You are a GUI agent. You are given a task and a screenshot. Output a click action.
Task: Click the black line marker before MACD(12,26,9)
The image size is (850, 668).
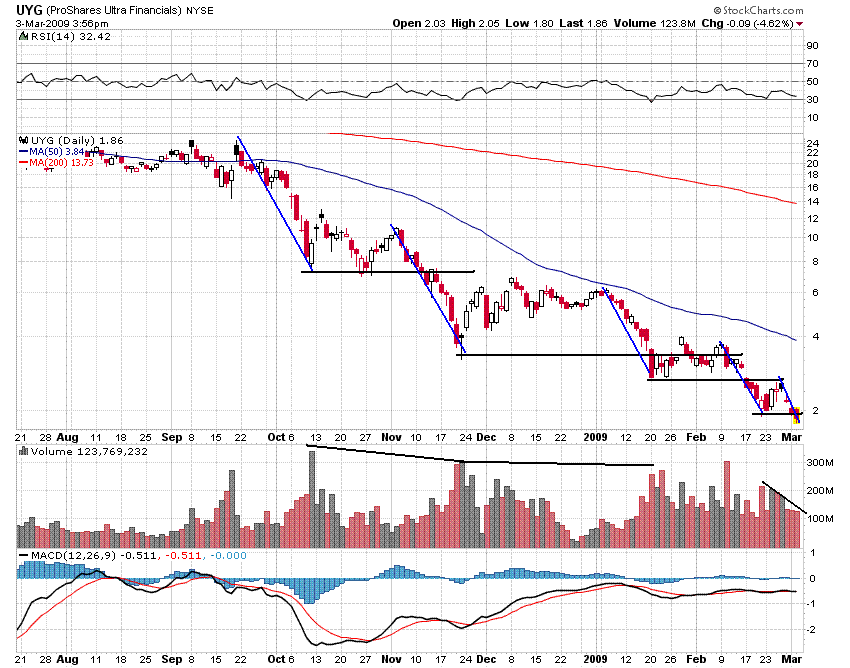click(x=23, y=556)
